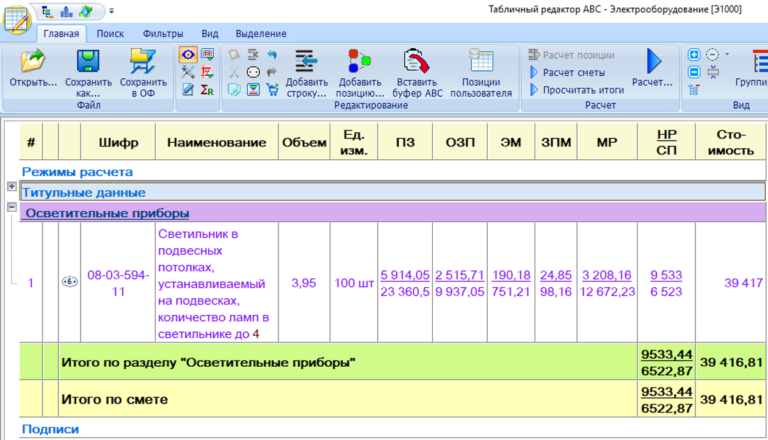Click Сохранить в ОФ button
Viewport: 768px width, 440px height.
pyautogui.click(x=143, y=73)
